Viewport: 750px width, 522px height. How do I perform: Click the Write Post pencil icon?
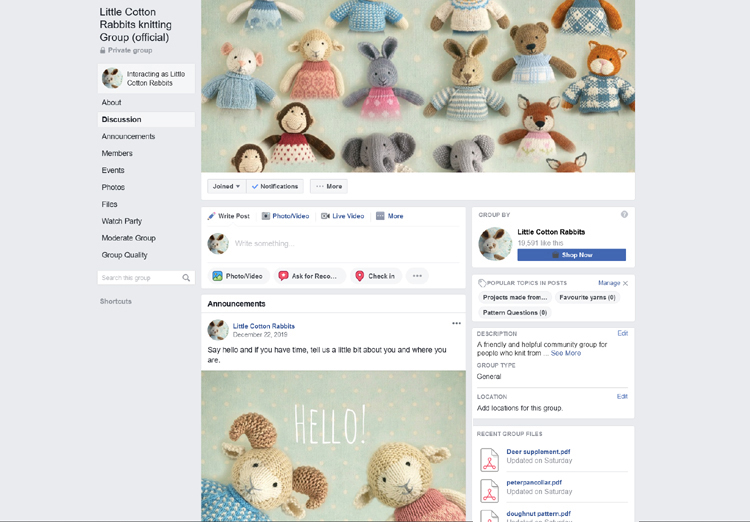coord(212,216)
